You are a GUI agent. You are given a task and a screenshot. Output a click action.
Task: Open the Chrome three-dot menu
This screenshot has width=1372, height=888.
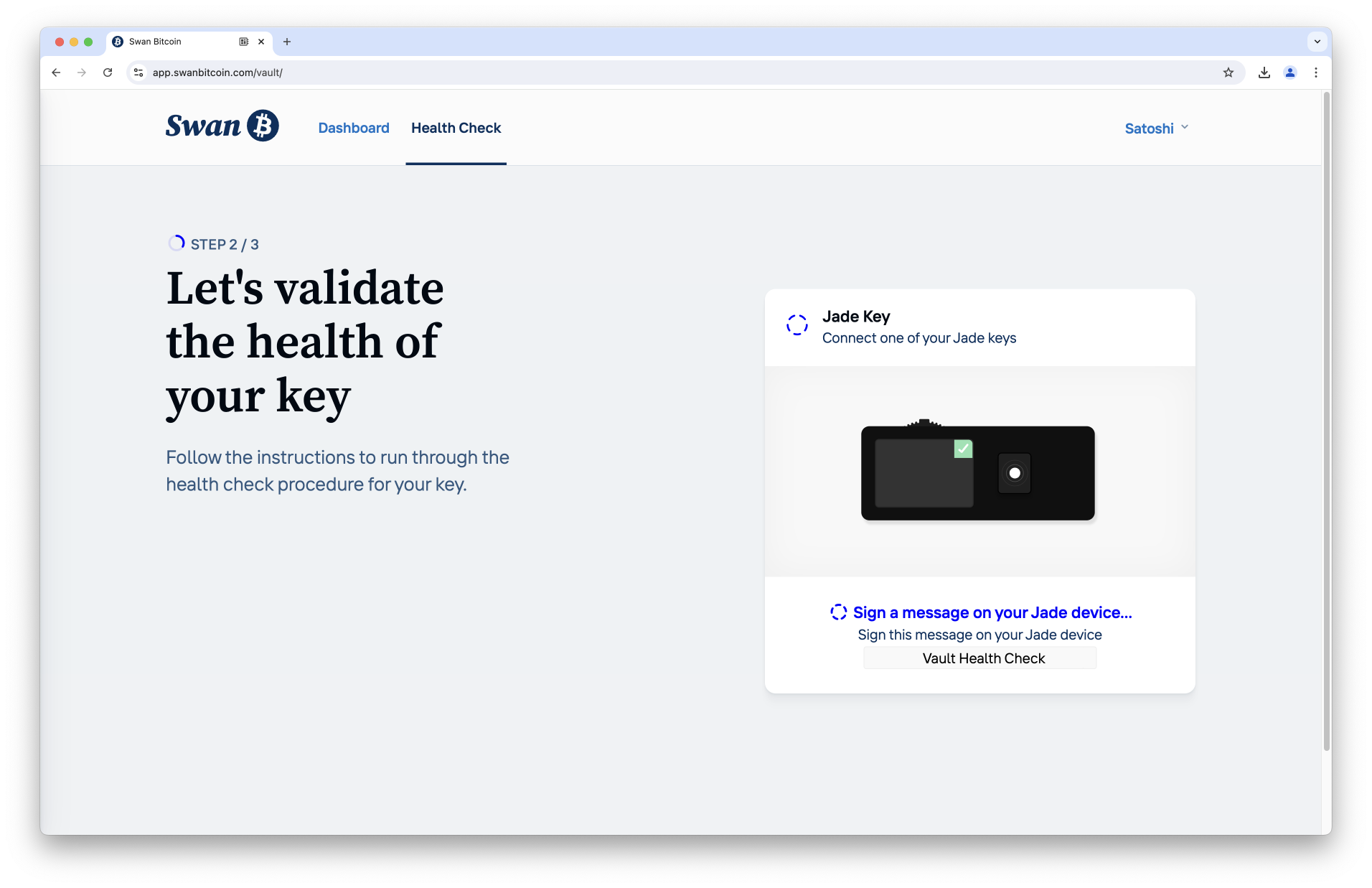(1316, 73)
